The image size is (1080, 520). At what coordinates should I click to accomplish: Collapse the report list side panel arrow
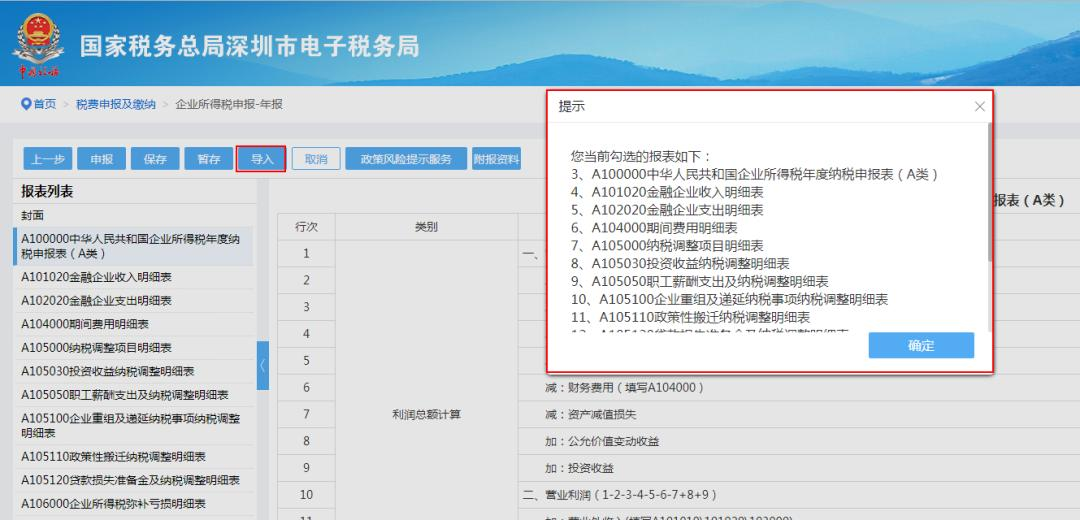point(263,366)
